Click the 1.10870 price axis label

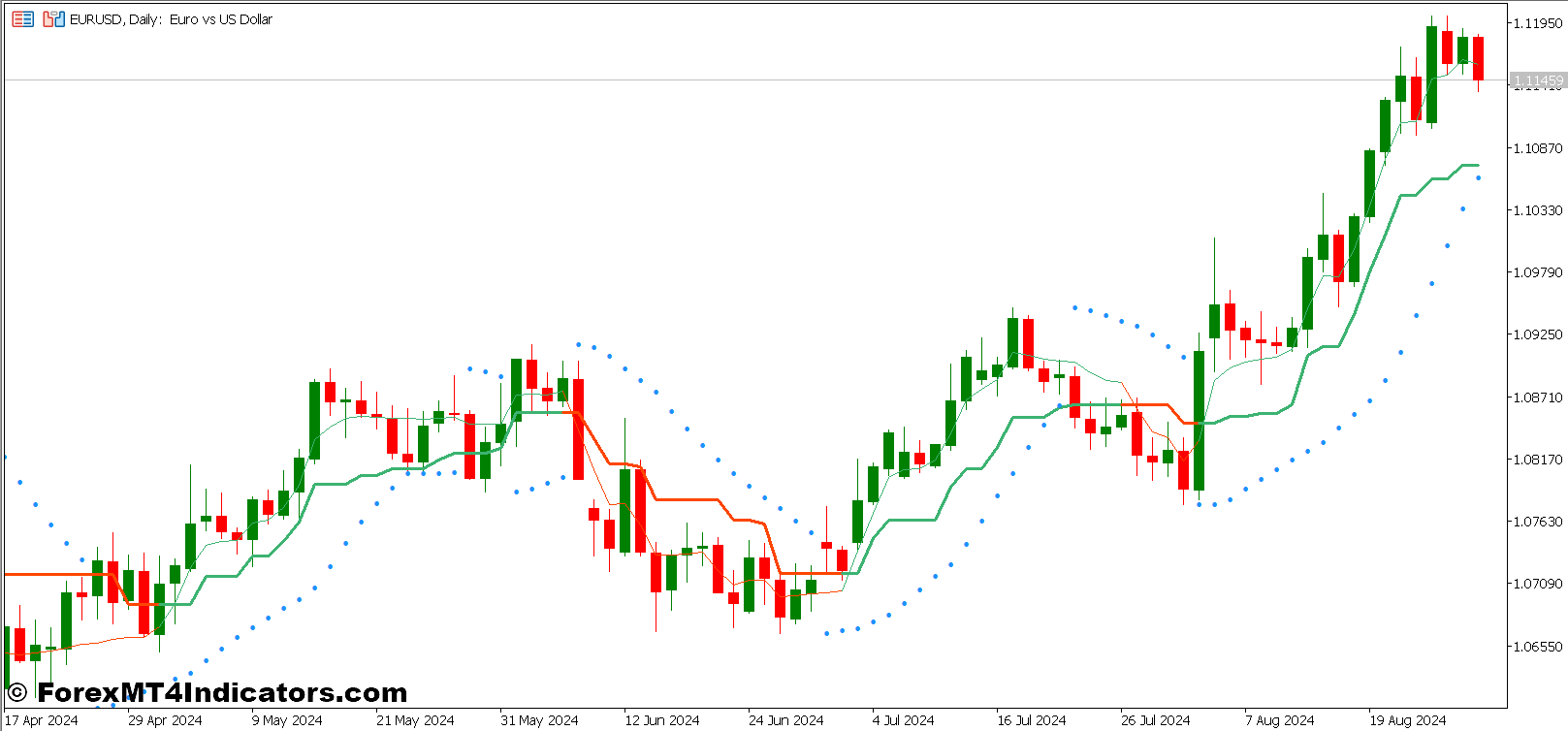click(1538, 148)
